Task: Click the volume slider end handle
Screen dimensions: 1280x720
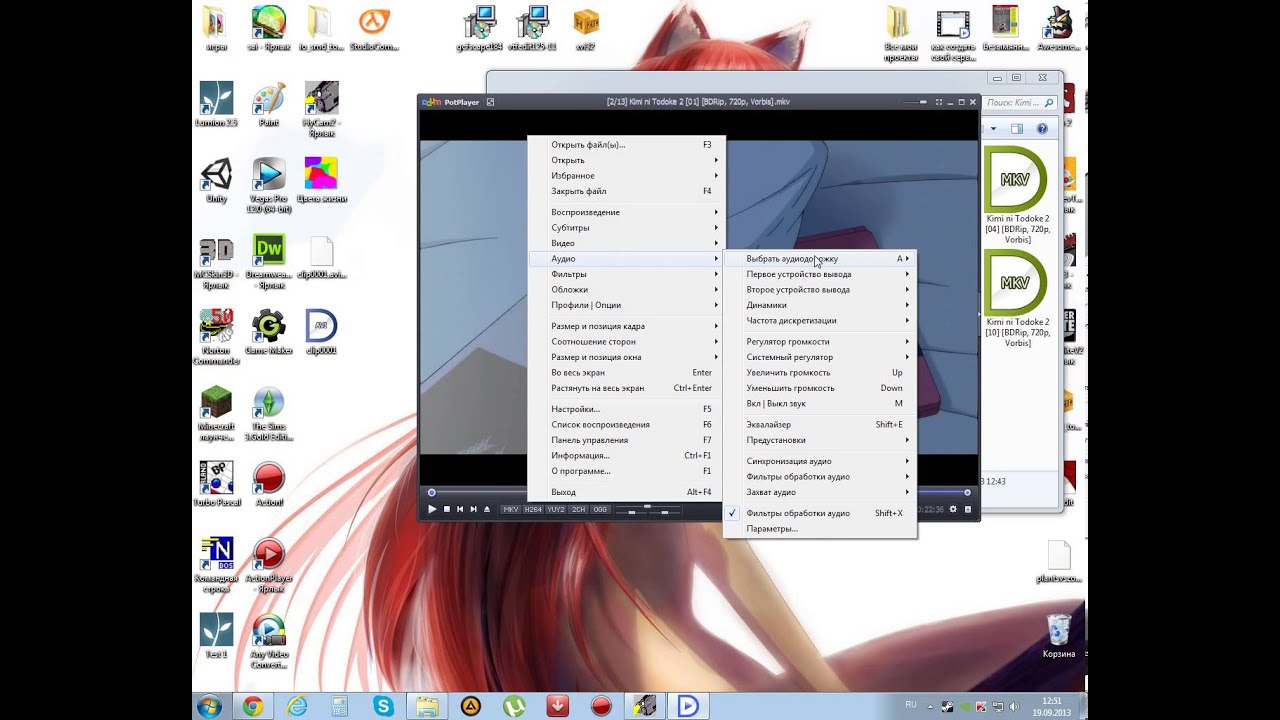Action: point(967,492)
